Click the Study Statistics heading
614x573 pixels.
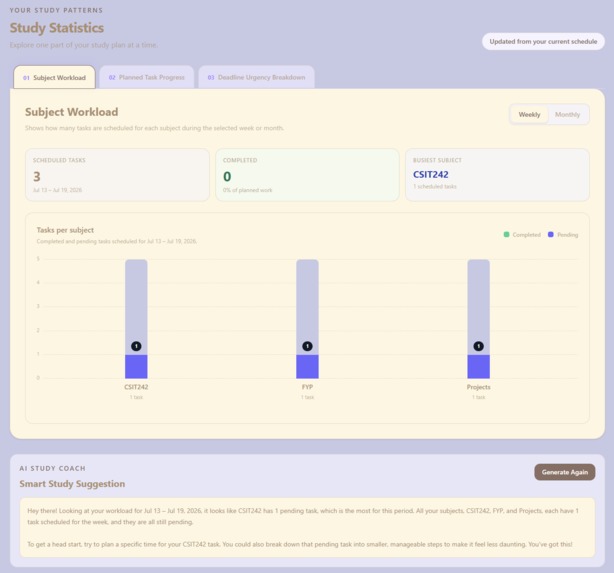tap(57, 28)
